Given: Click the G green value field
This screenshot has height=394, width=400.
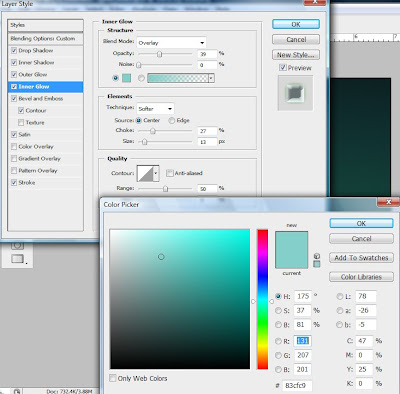Looking at the screenshot, I should pyautogui.click(x=303, y=355).
